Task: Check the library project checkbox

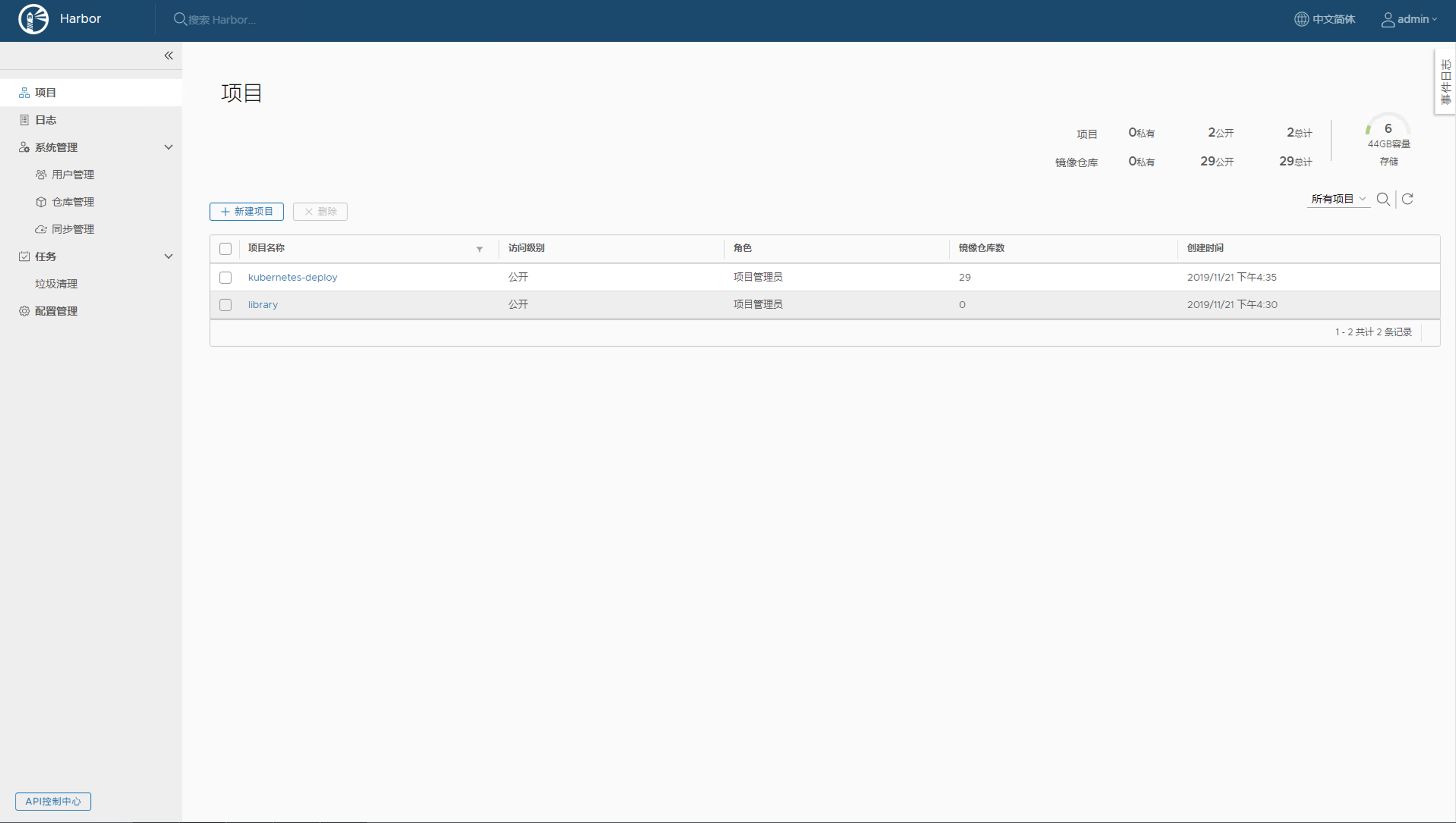Action: click(x=225, y=305)
